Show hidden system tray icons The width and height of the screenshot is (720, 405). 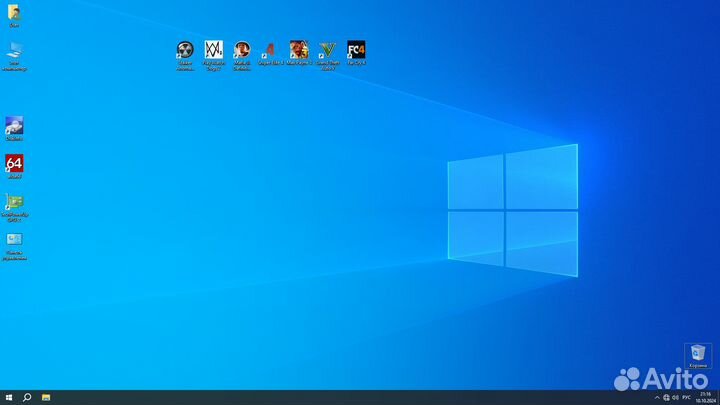pos(657,398)
